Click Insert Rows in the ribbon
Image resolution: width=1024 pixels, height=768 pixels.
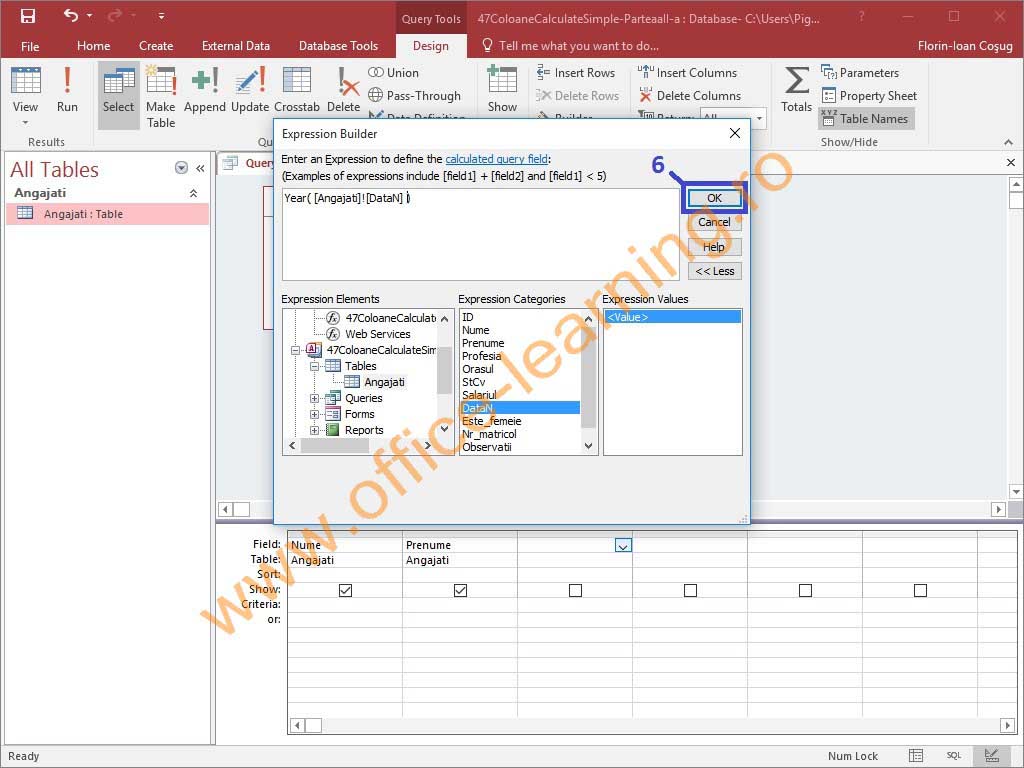(575, 72)
